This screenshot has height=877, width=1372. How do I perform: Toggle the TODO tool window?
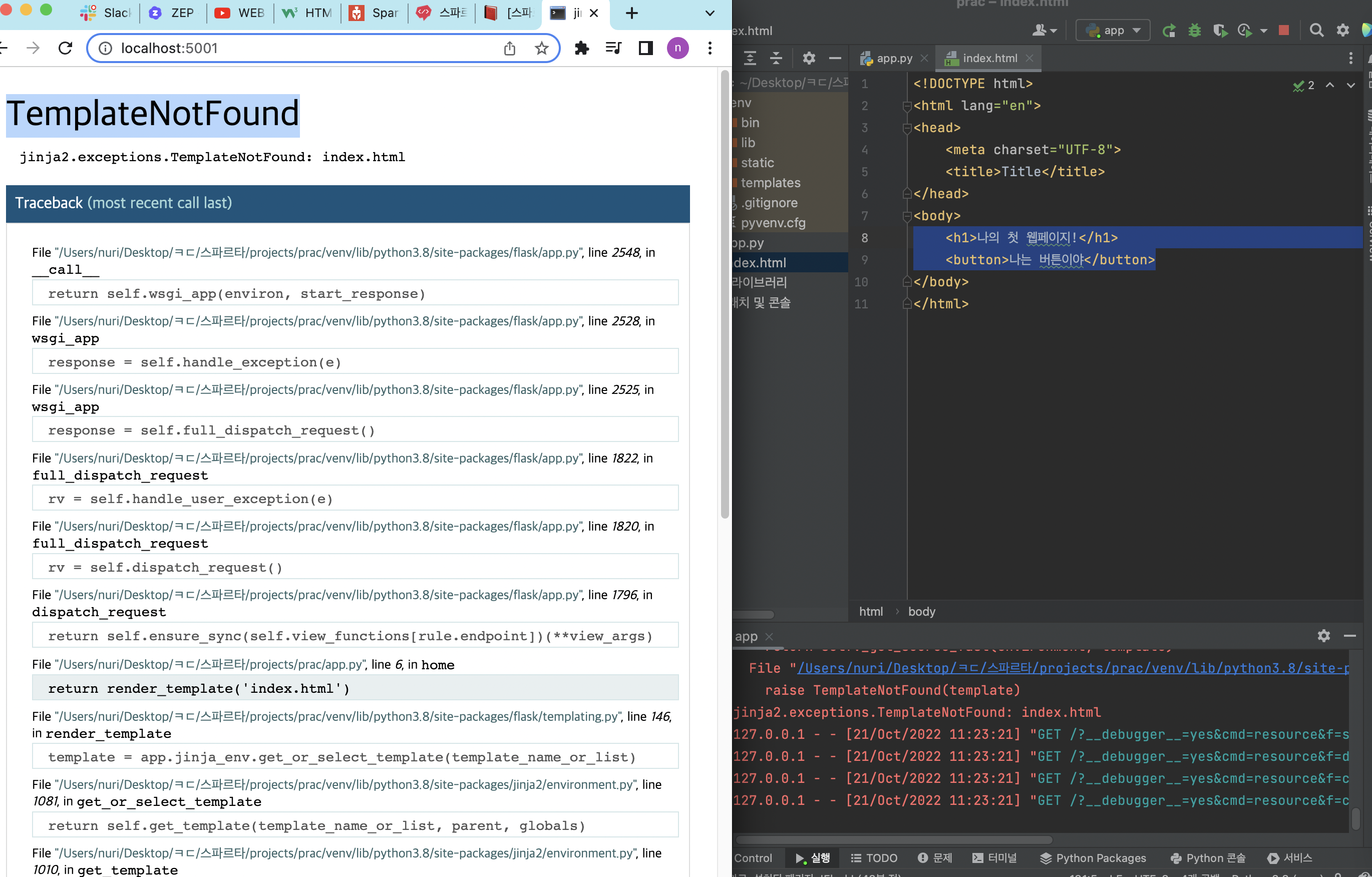874,857
